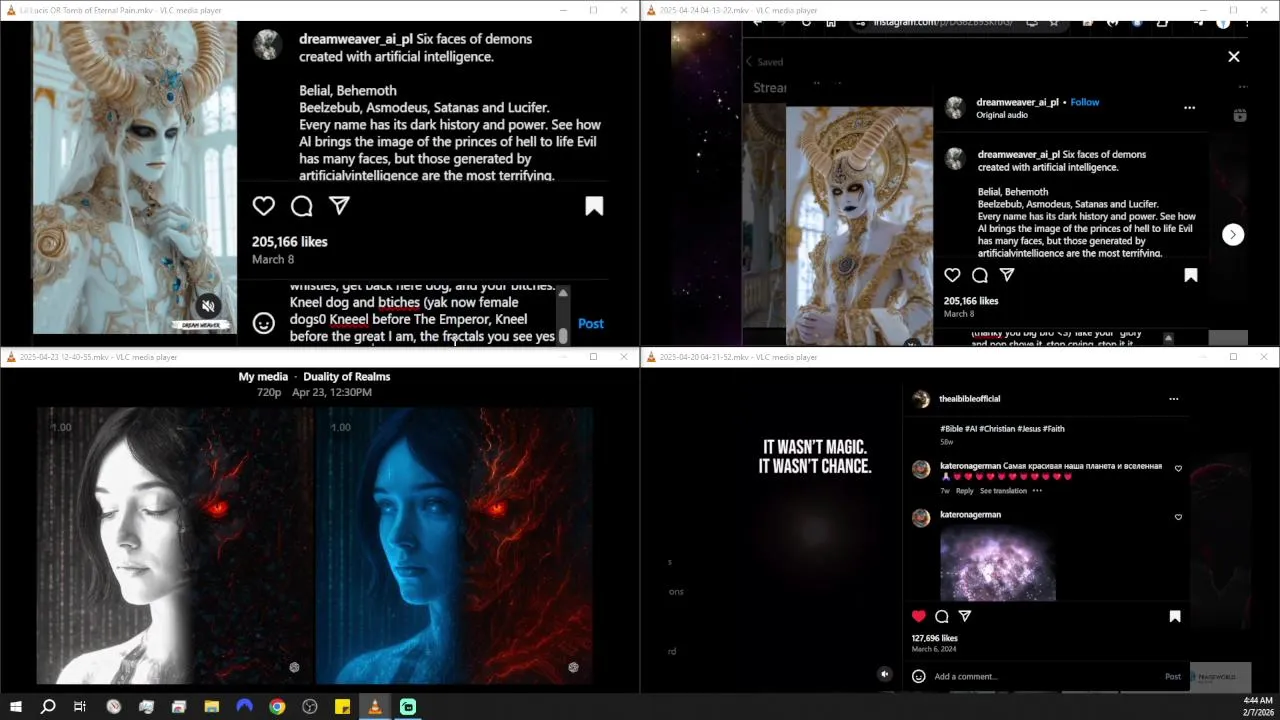Click browser reload icon in top-right window
This screenshot has height=720, width=1280.
pos(806,22)
